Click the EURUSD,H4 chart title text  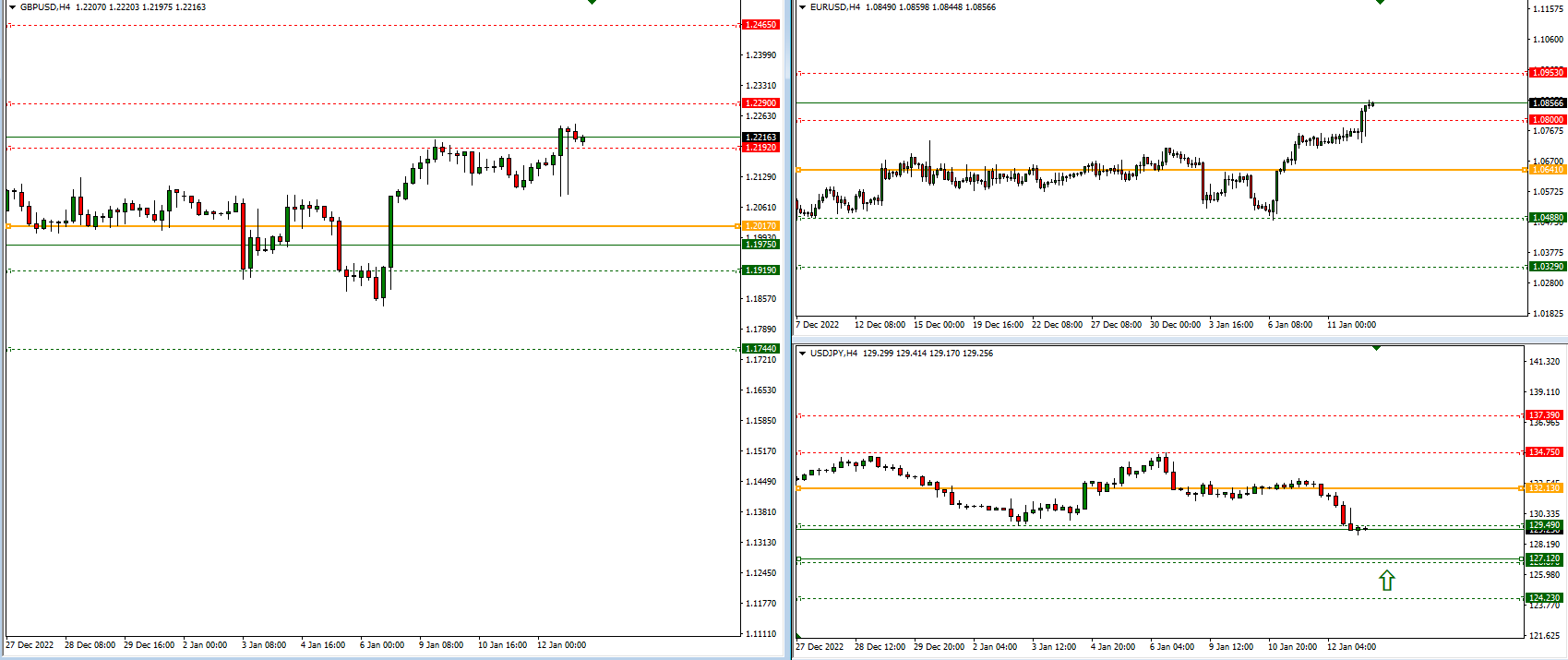click(x=835, y=7)
